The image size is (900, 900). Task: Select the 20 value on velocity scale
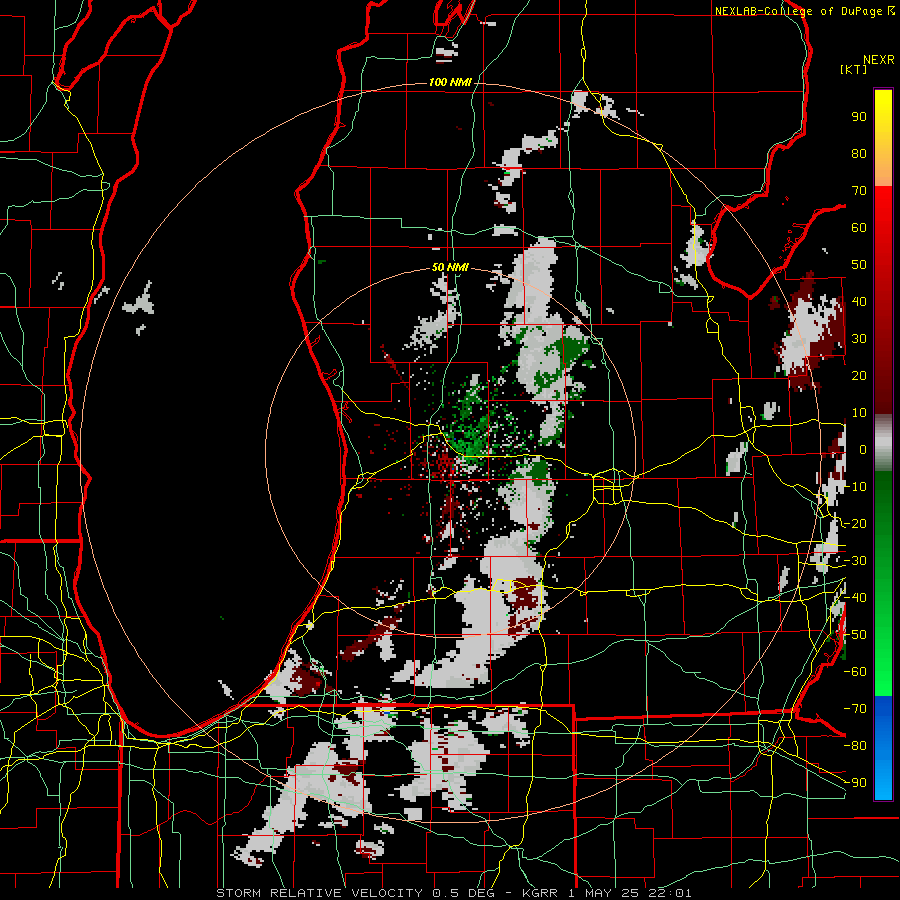859,375
